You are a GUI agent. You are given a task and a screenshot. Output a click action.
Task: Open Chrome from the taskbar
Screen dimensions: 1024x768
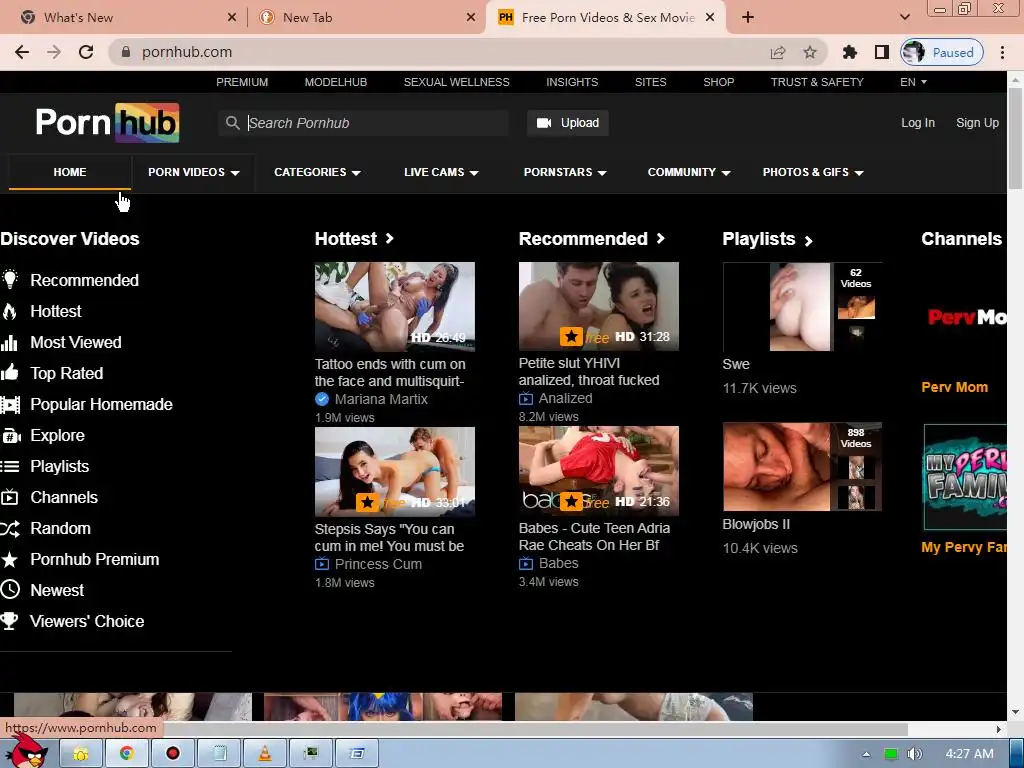coord(127,754)
